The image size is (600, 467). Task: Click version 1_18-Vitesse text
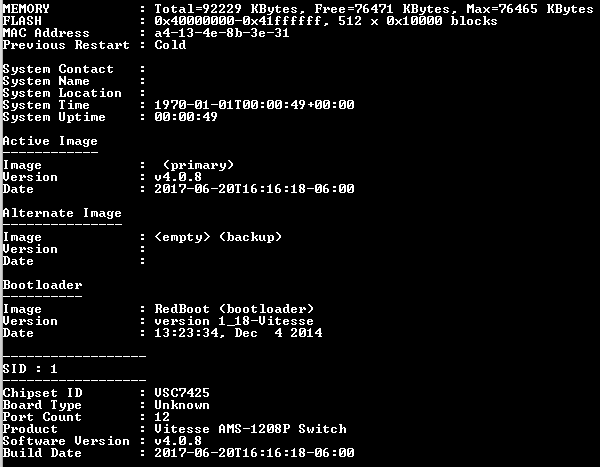[x=234, y=321]
